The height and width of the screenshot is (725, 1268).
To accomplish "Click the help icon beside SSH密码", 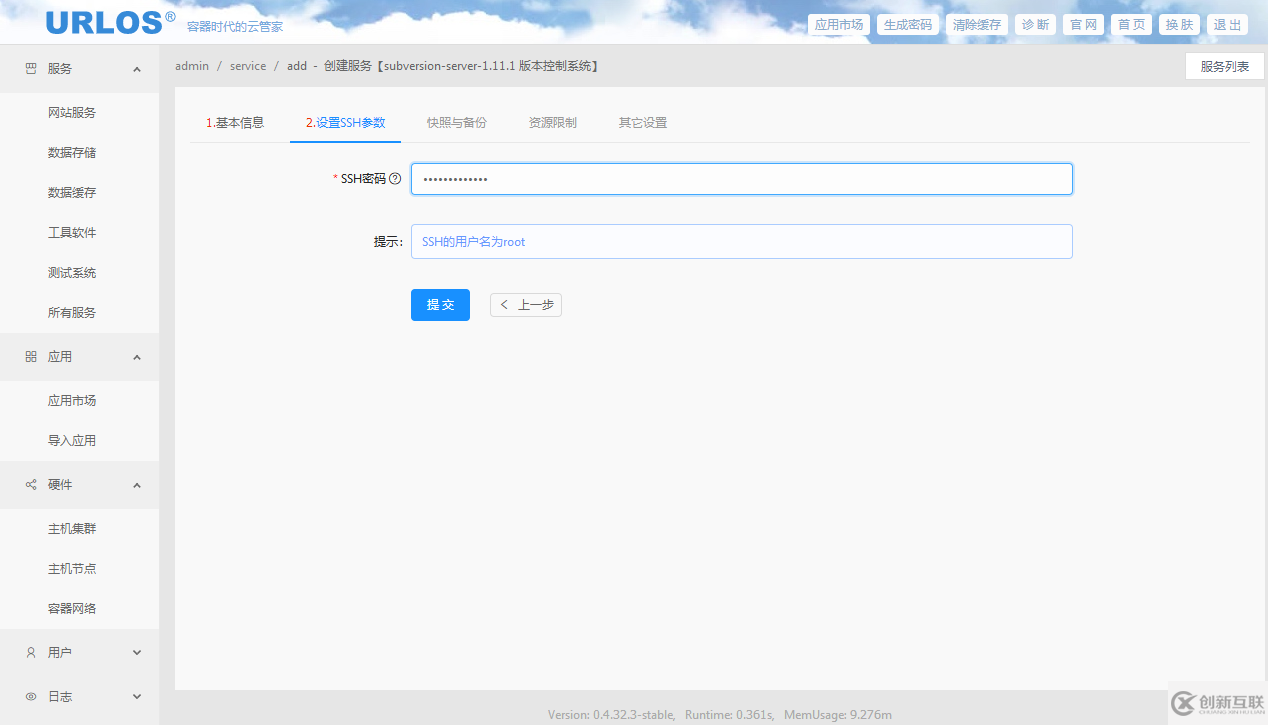I will (395, 179).
